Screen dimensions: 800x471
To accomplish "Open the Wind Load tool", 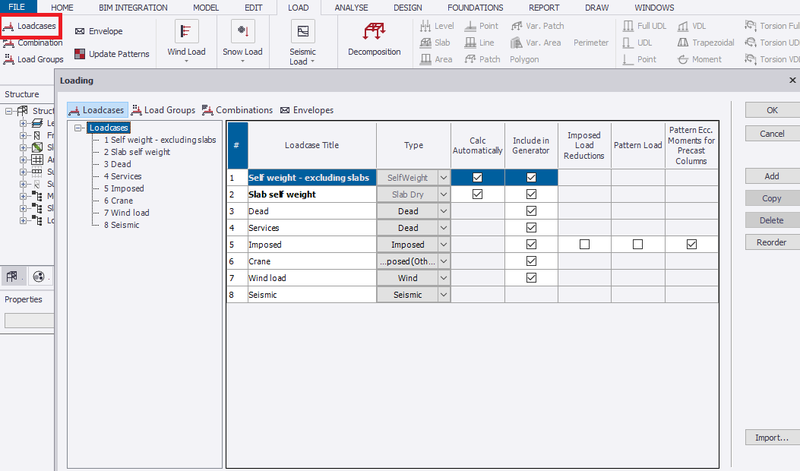I will pos(186,40).
